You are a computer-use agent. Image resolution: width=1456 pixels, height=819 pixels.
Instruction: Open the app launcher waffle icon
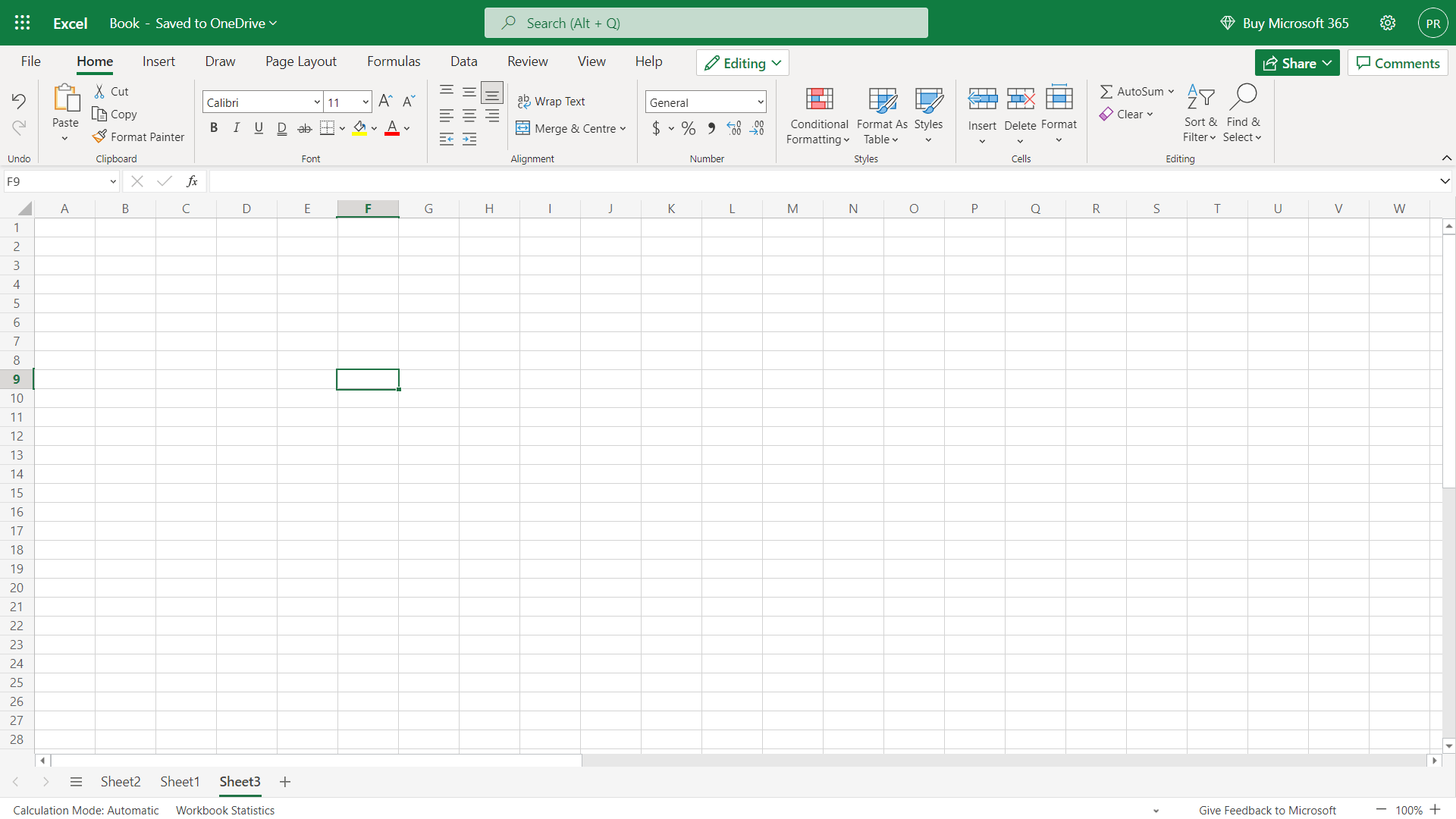23,23
